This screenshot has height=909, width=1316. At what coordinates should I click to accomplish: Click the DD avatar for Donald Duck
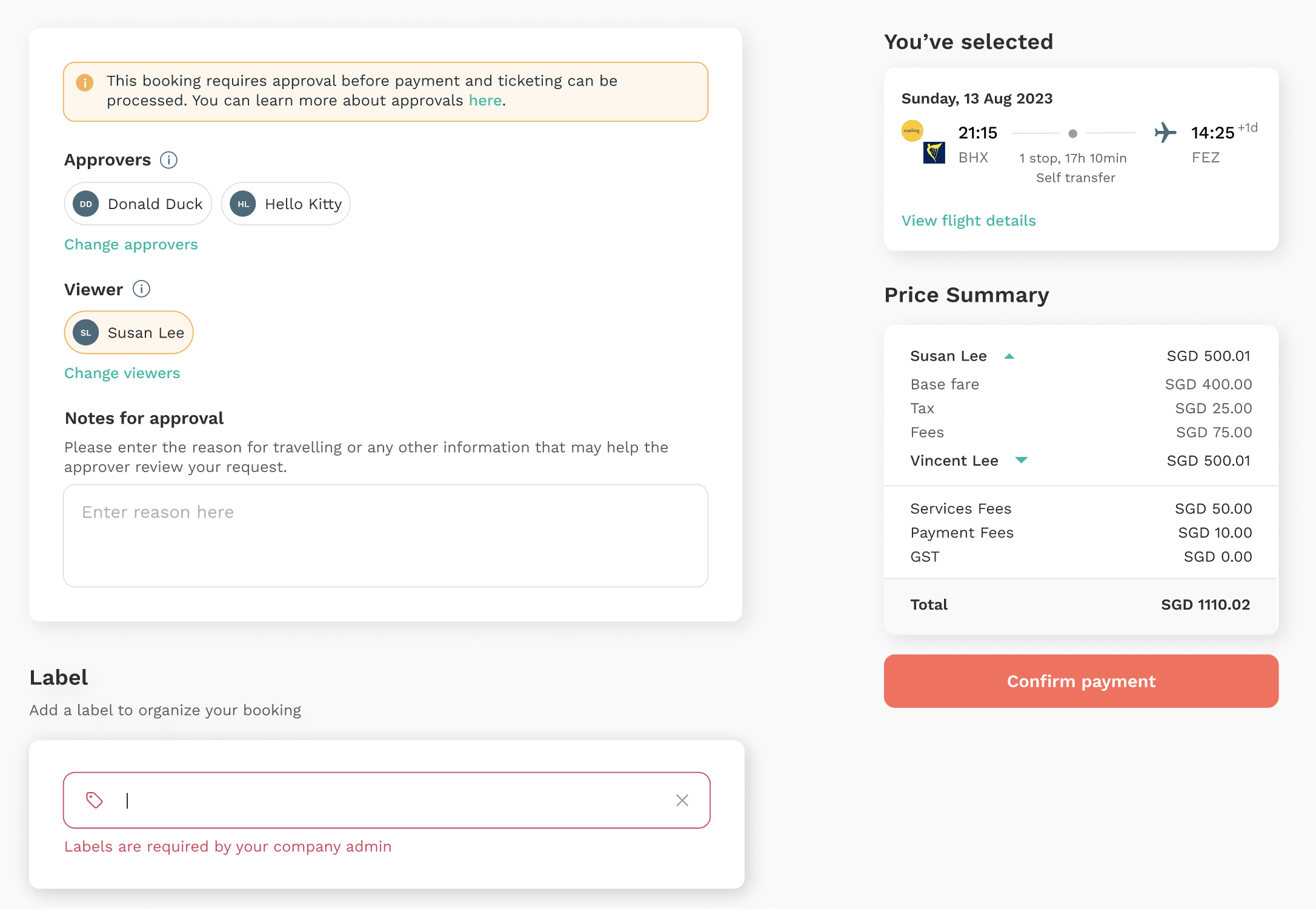(86, 204)
